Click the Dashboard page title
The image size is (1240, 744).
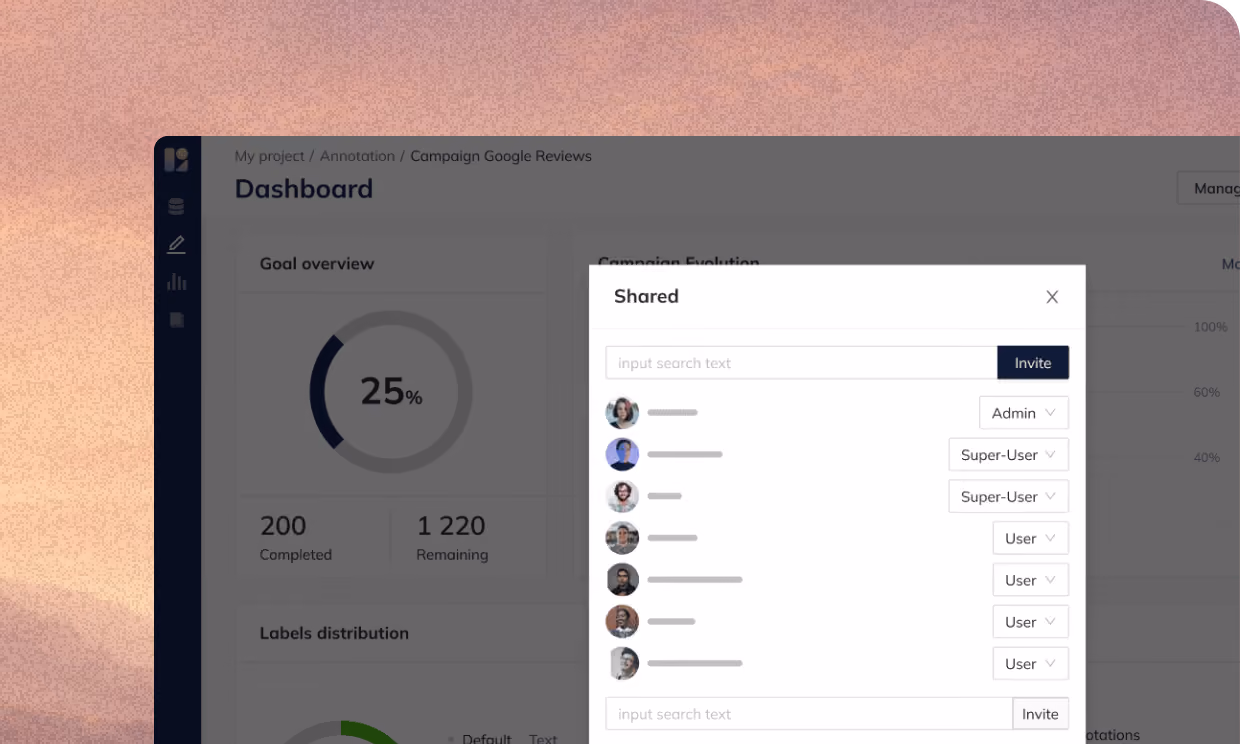304,189
